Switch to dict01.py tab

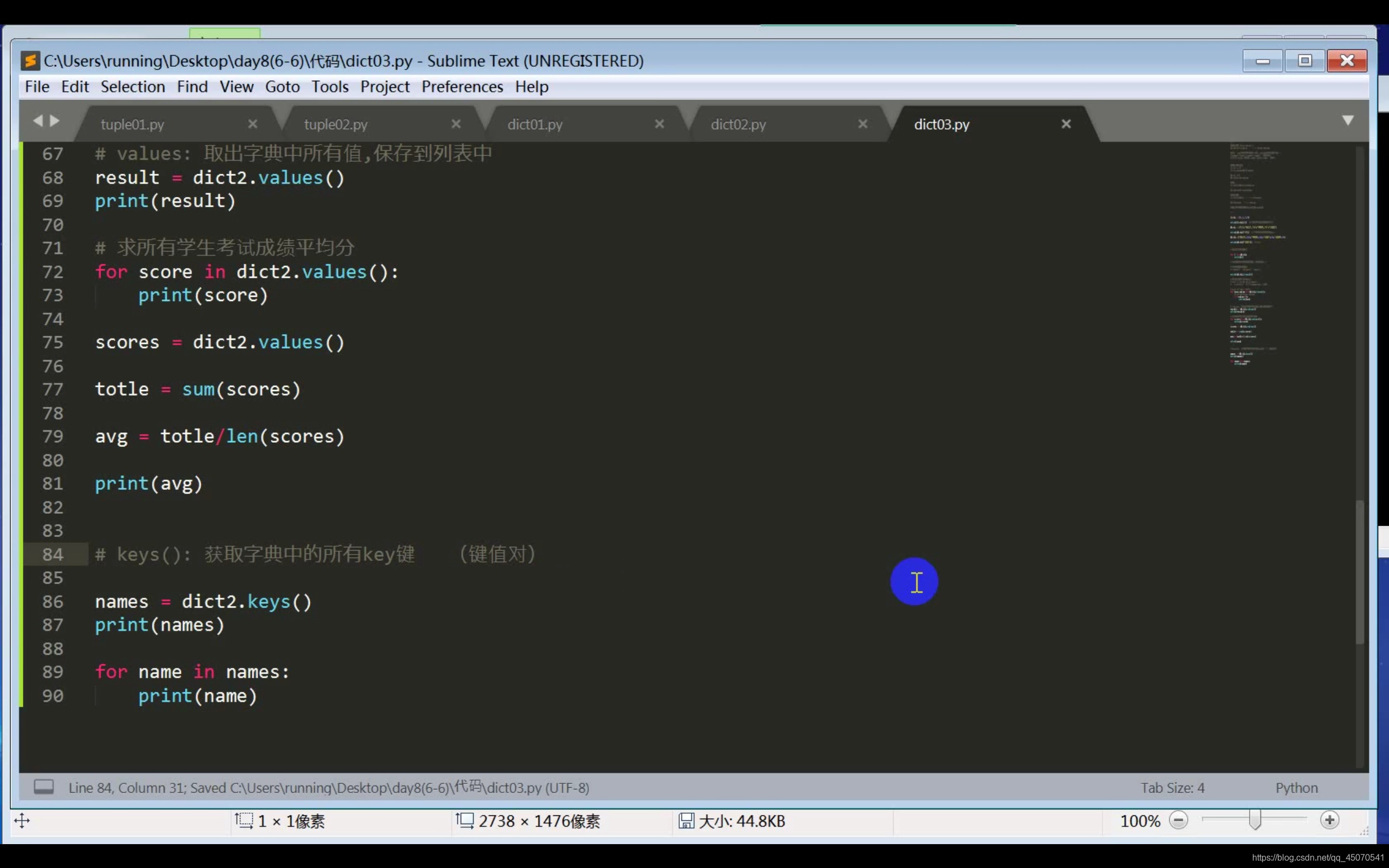[535, 125]
